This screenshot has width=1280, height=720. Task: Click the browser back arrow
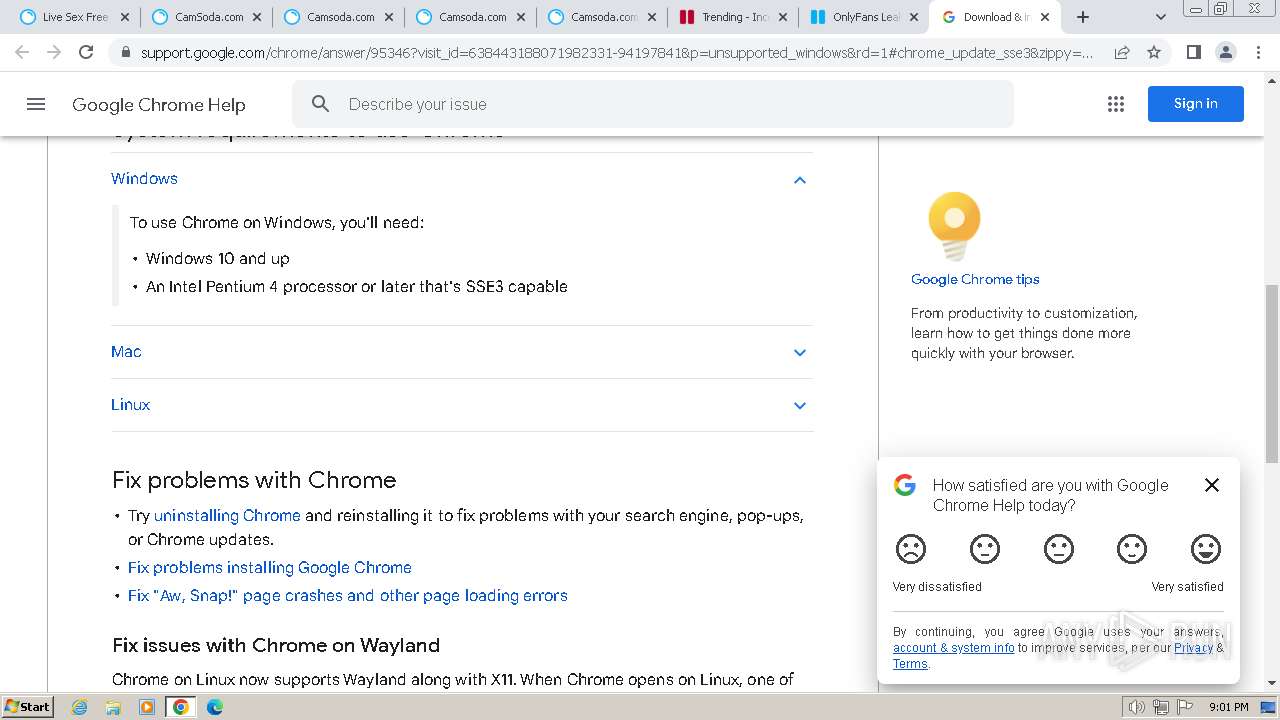(x=22, y=52)
